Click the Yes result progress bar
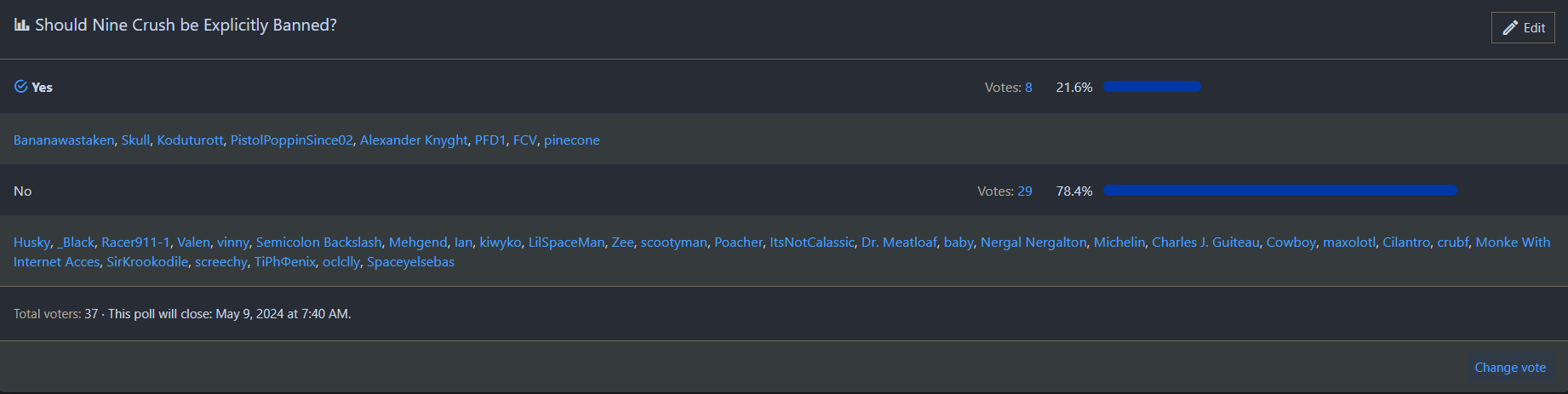This screenshot has width=1568, height=394. 1152,87
